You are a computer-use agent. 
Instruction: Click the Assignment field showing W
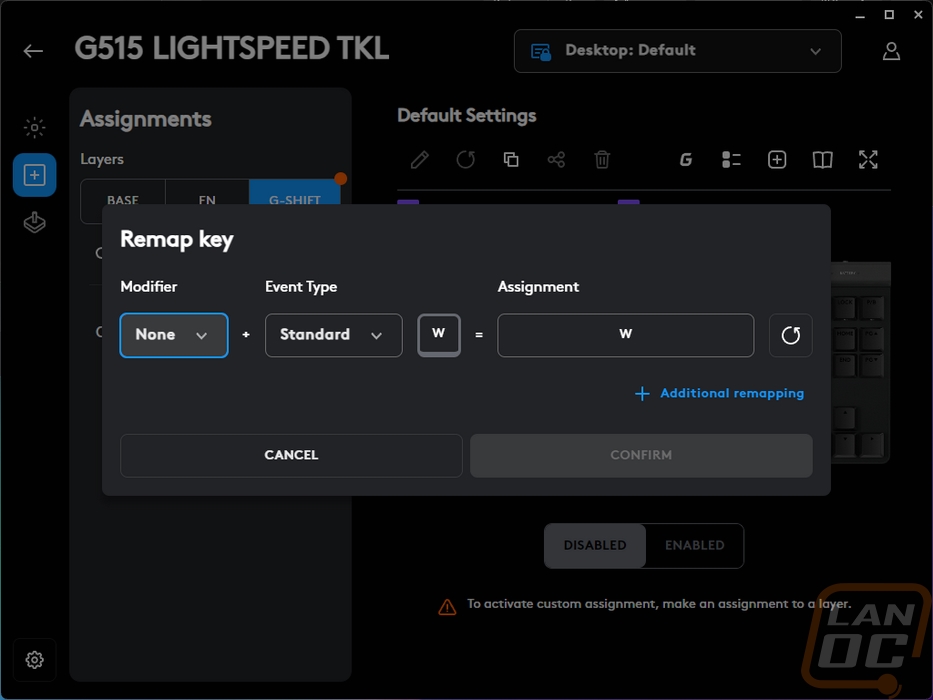tap(626, 335)
